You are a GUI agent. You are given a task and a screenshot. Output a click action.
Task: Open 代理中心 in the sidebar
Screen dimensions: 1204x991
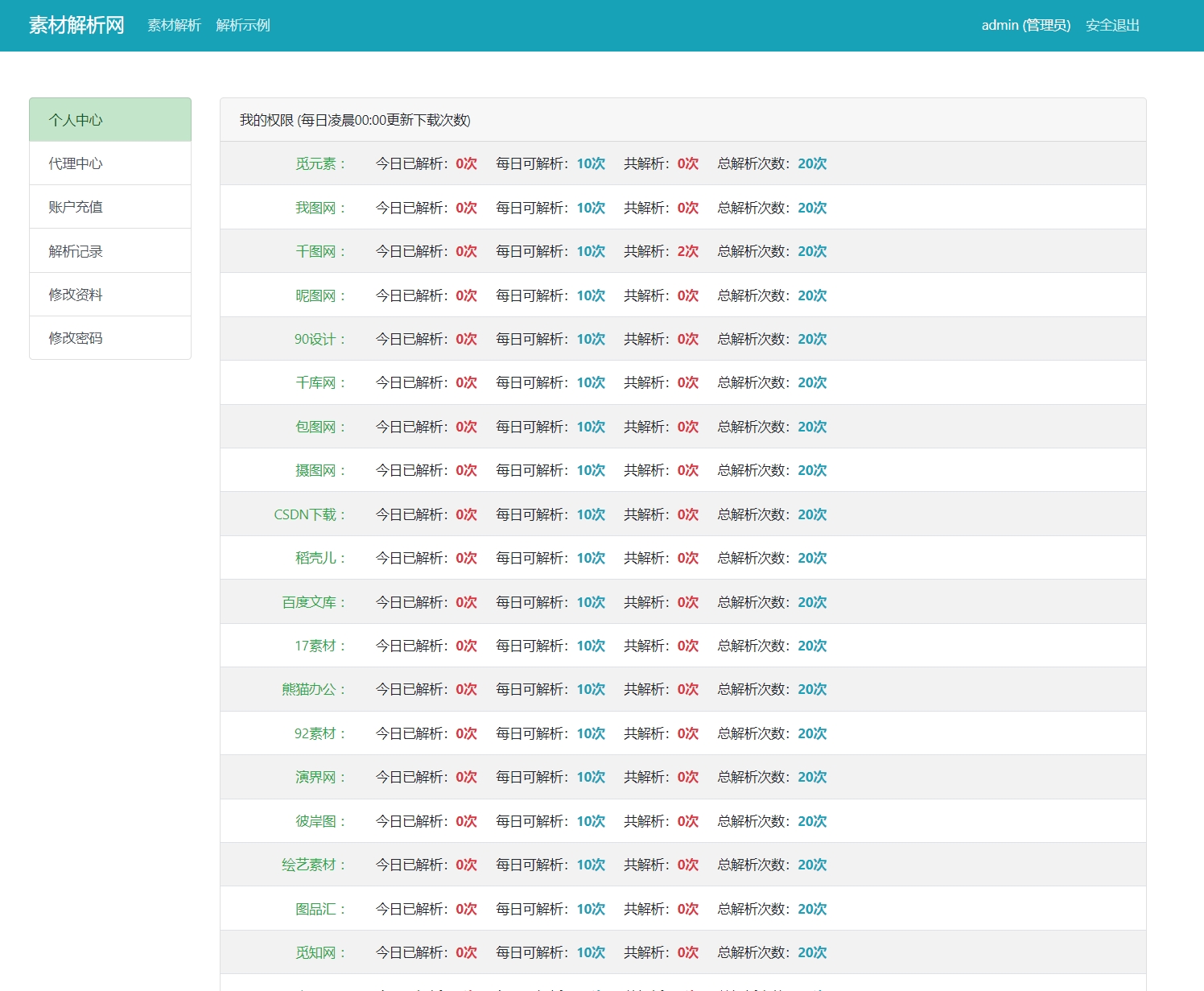(110, 163)
